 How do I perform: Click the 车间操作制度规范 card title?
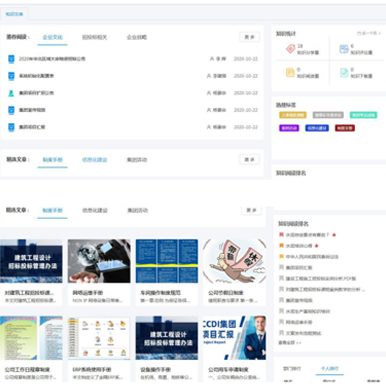click(x=160, y=293)
